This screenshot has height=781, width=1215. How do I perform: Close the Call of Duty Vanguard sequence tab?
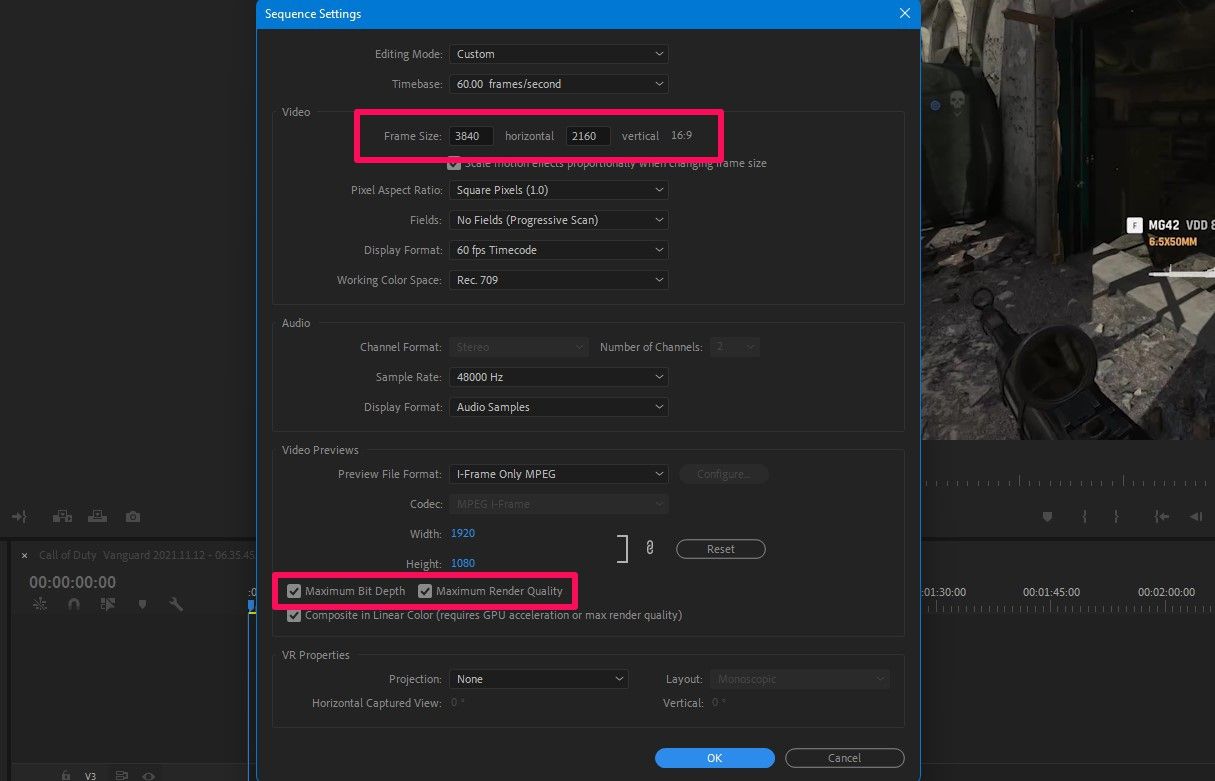pos(25,555)
